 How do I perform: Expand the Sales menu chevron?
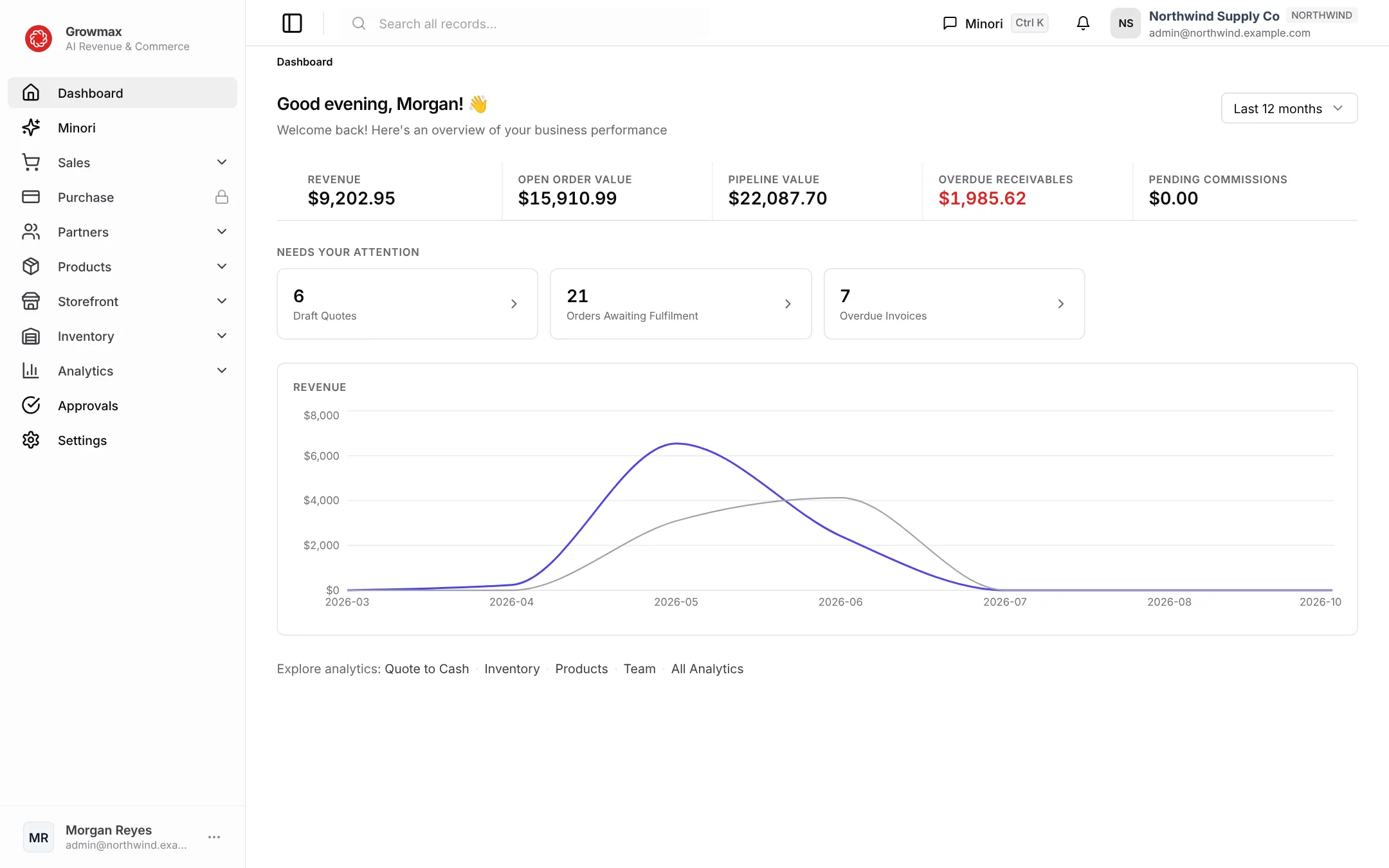tap(222, 162)
